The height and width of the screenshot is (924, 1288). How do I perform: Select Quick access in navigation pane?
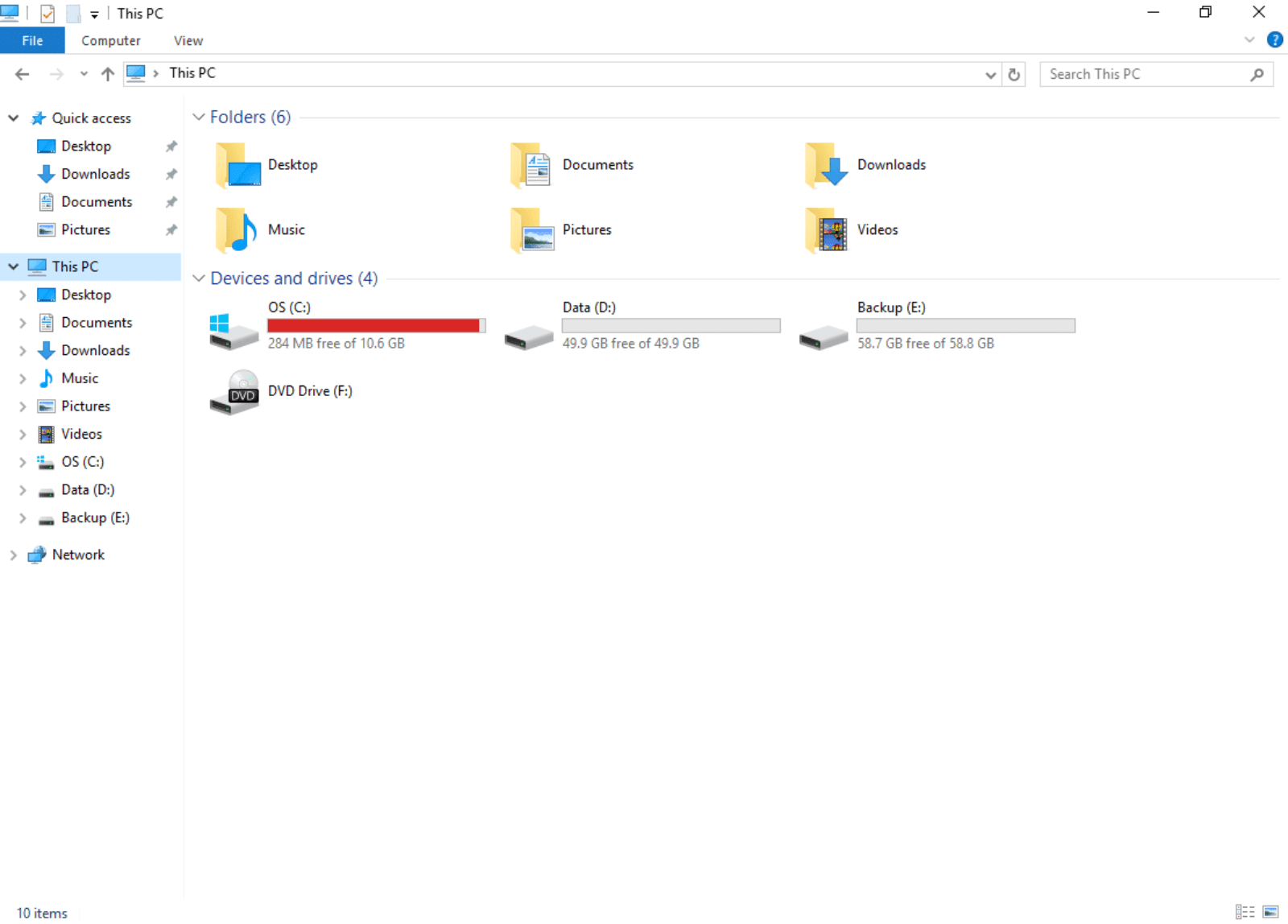point(91,118)
